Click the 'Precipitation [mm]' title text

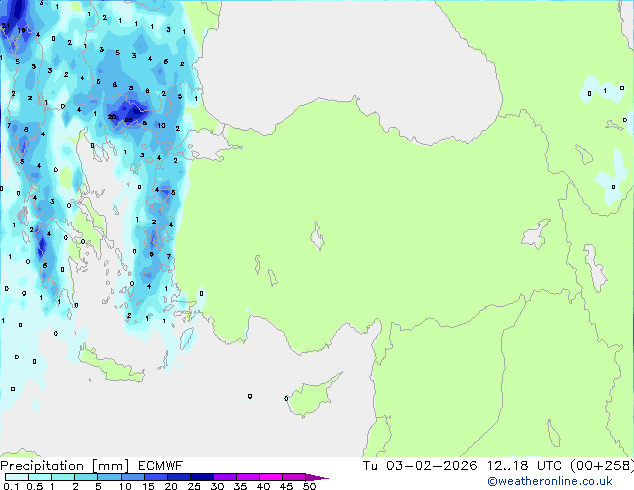coord(64,466)
